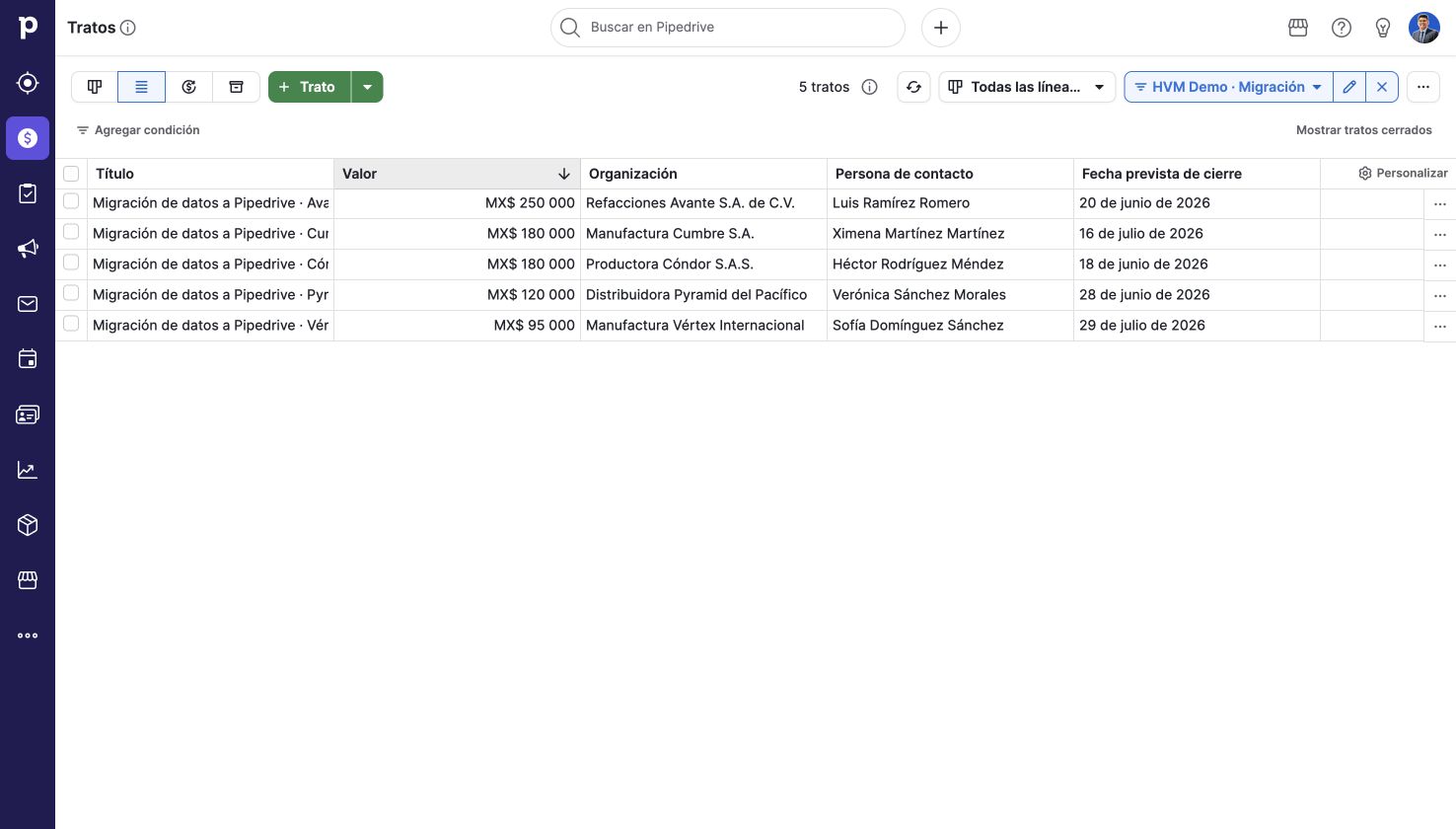Open organization Manufactura Vértex Internacional
Image resolution: width=1456 pixels, height=829 pixels.
(695, 326)
